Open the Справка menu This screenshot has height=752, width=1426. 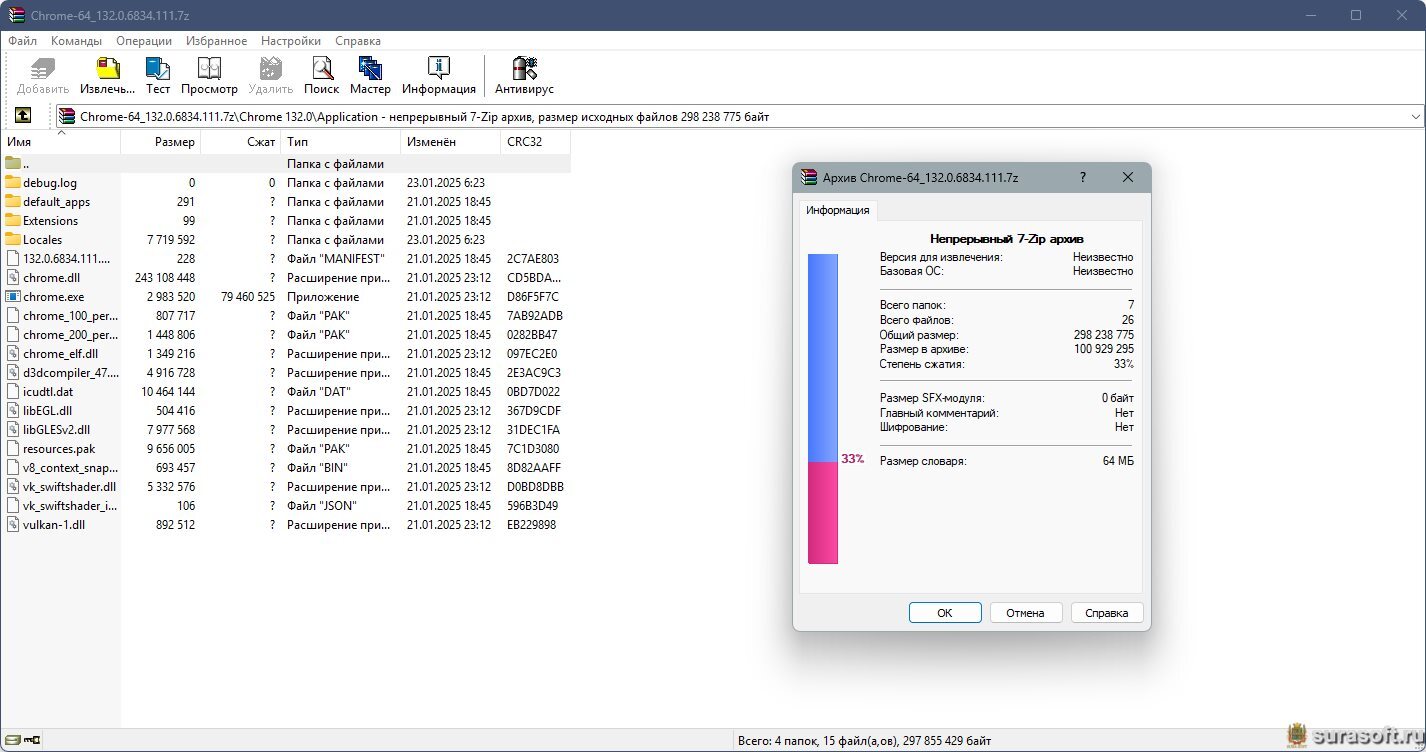358,41
